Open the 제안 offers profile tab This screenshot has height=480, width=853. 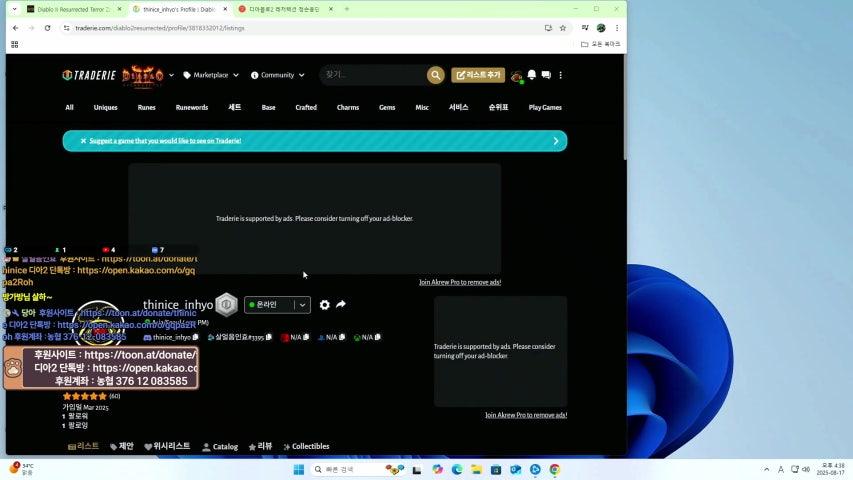click(x=122, y=446)
